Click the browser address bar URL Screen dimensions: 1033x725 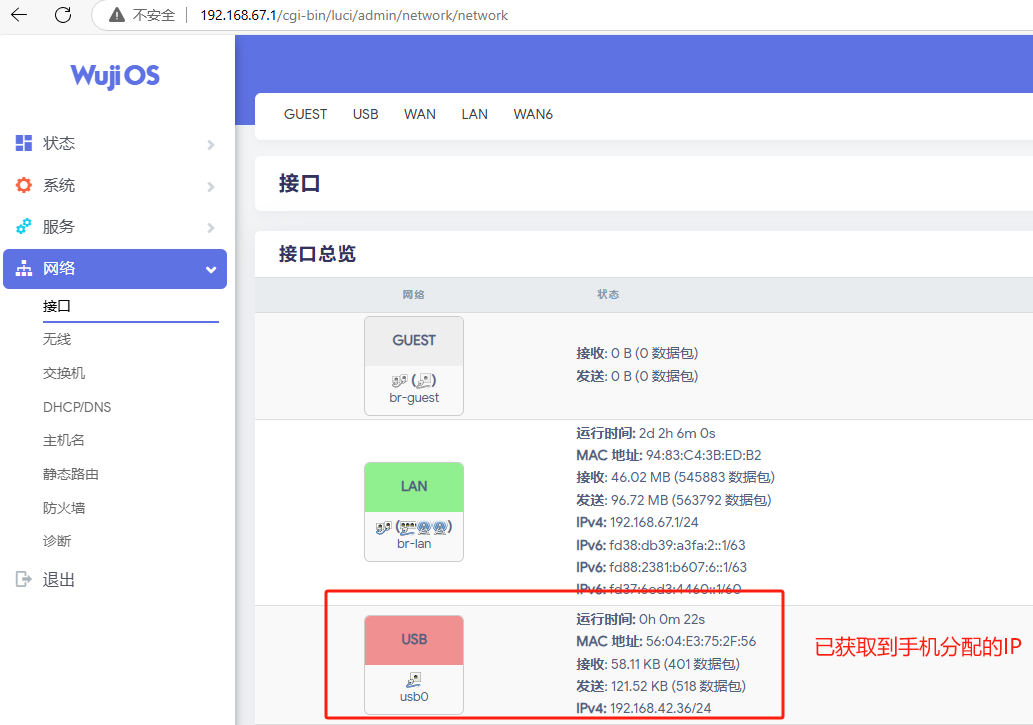[x=354, y=15]
